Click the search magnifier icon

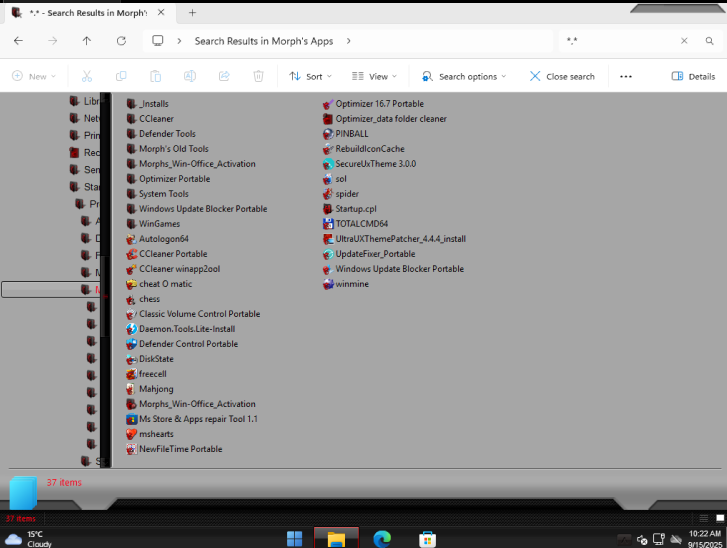709,41
